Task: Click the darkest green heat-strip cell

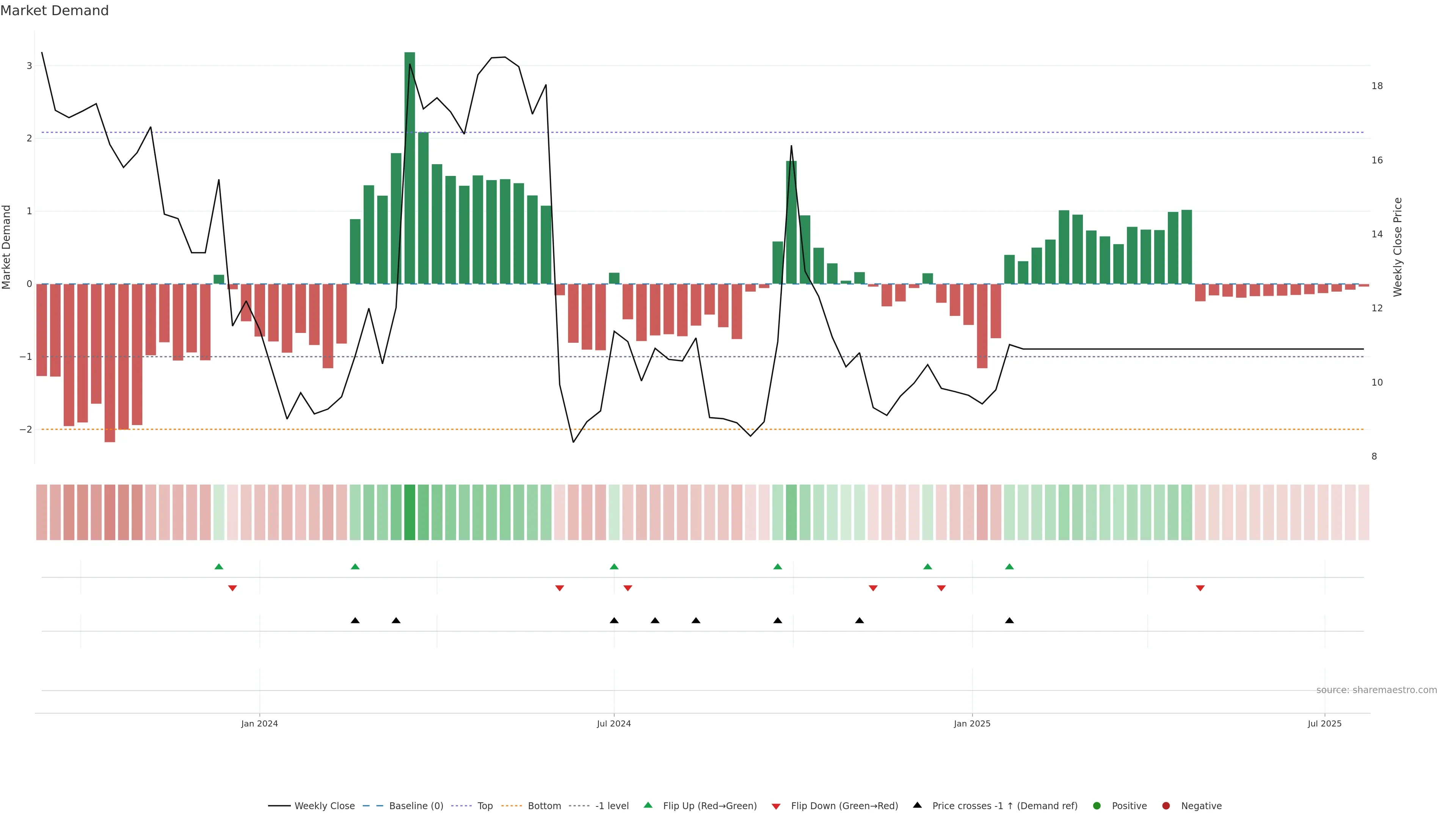Action: (410, 512)
